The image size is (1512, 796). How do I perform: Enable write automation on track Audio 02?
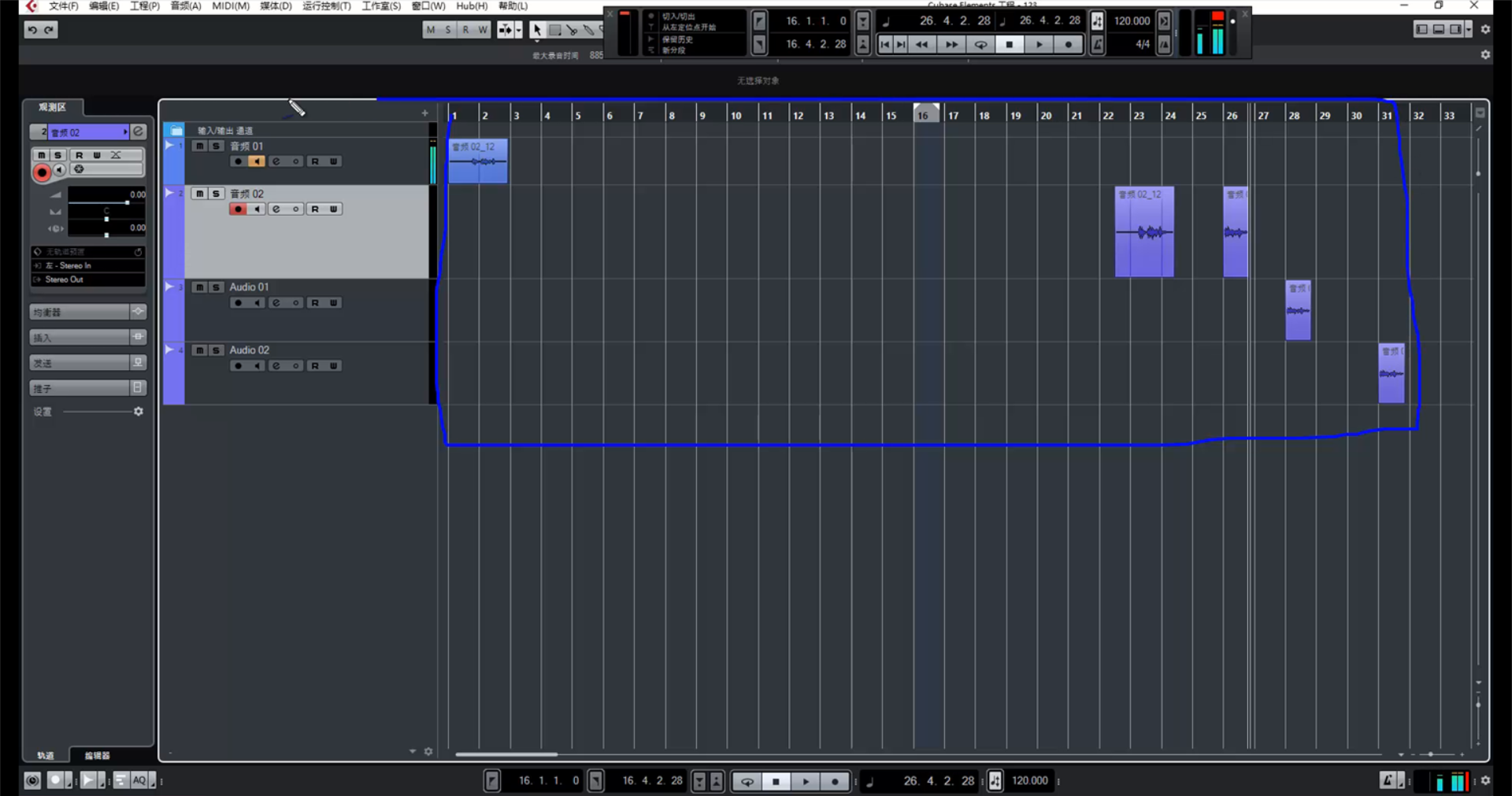[333, 365]
